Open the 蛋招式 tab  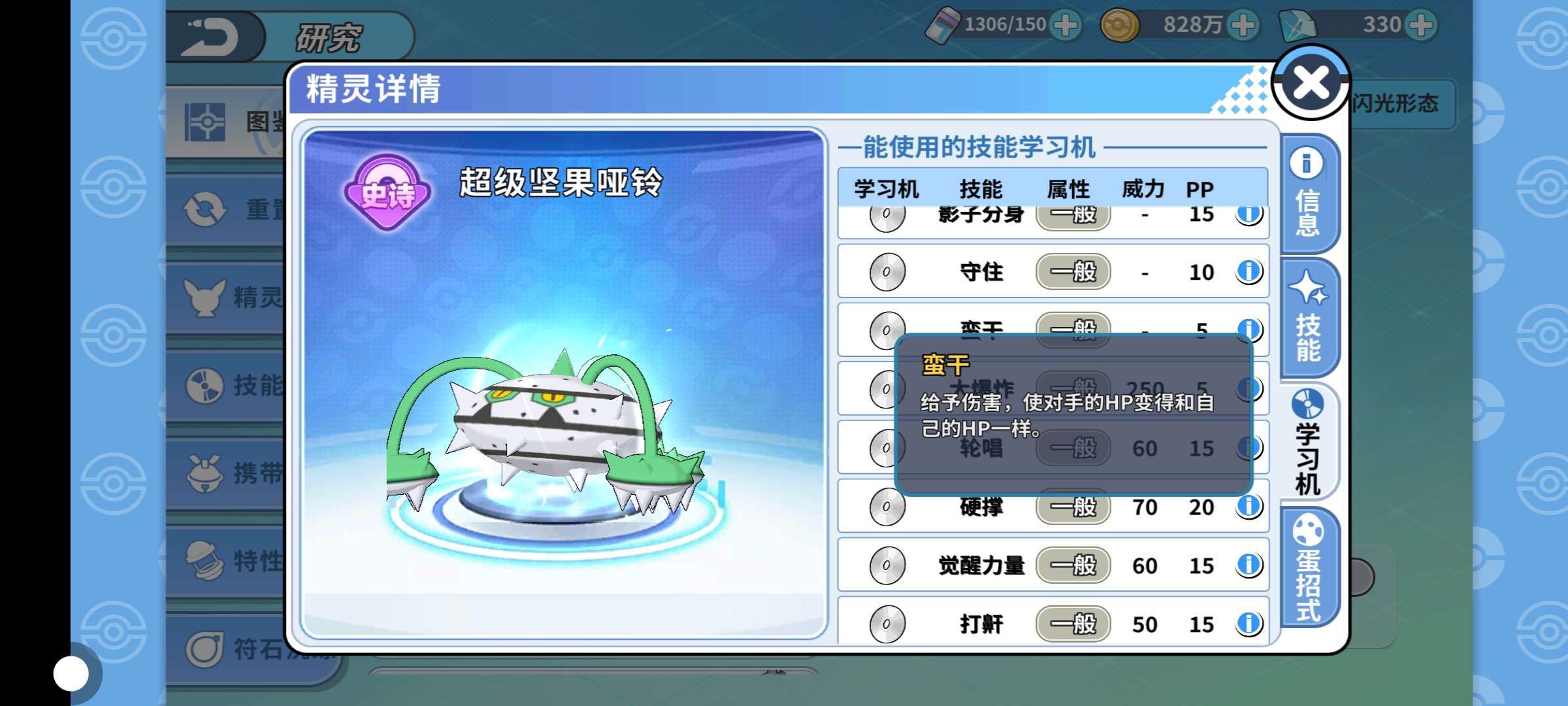[1309, 567]
